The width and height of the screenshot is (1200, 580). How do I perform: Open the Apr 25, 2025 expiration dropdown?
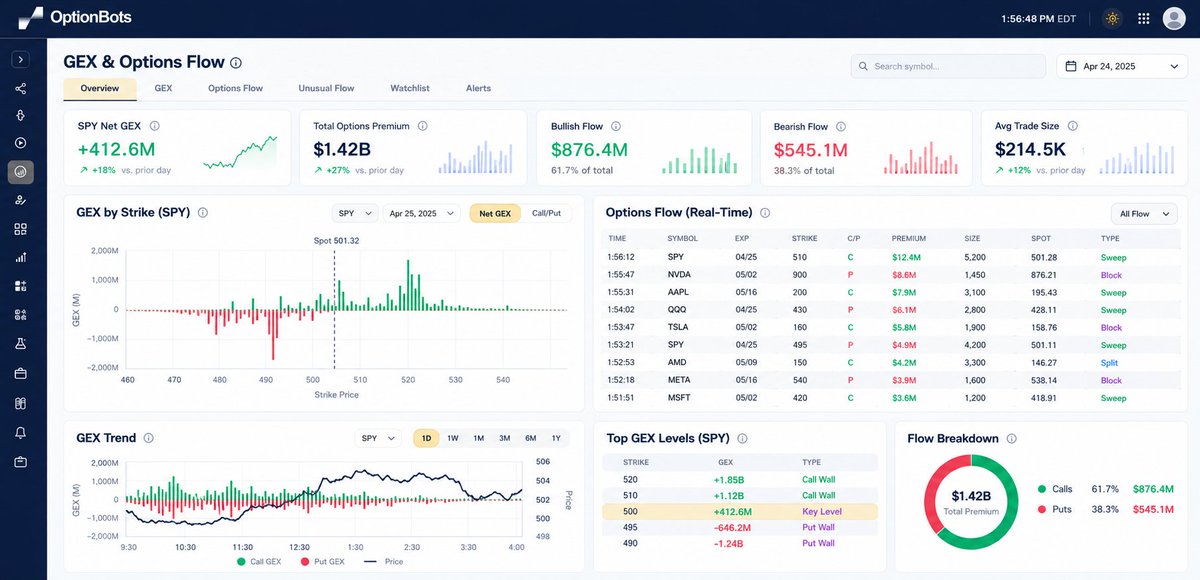(x=421, y=213)
